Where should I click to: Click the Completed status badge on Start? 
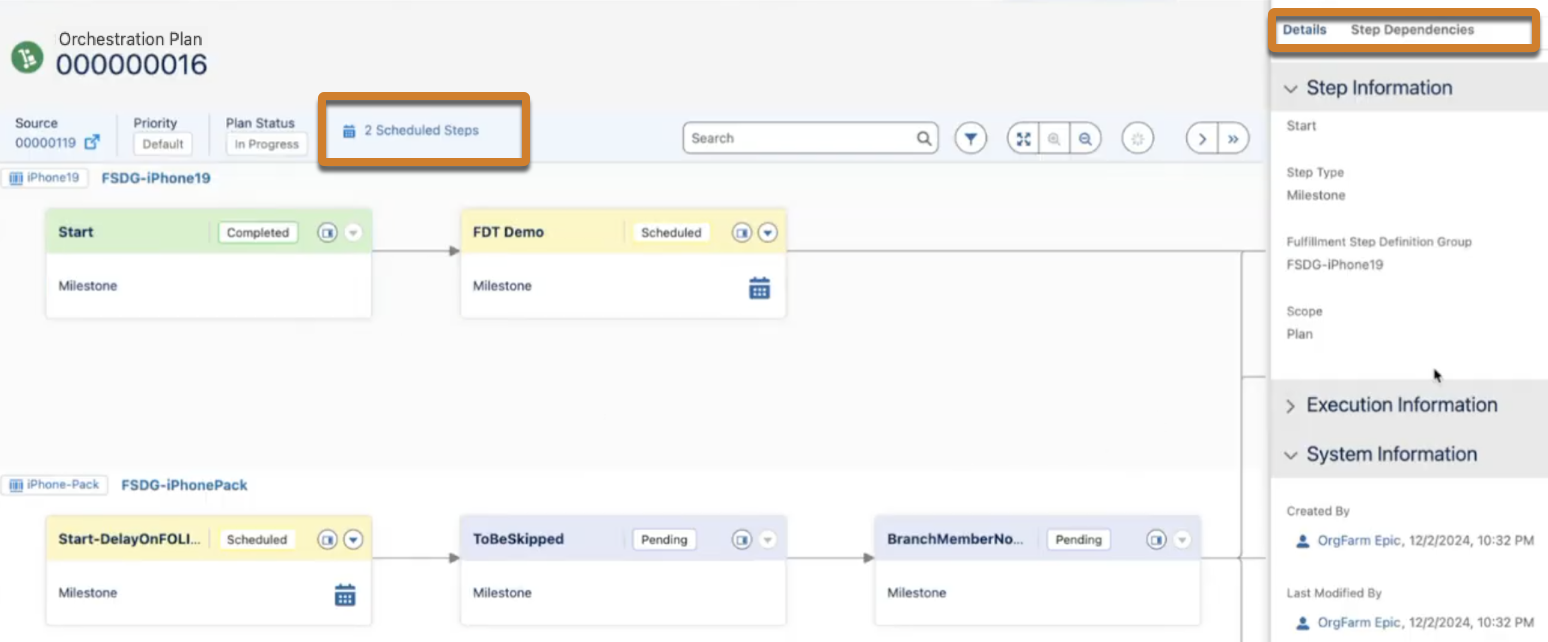click(x=258, y=232)
